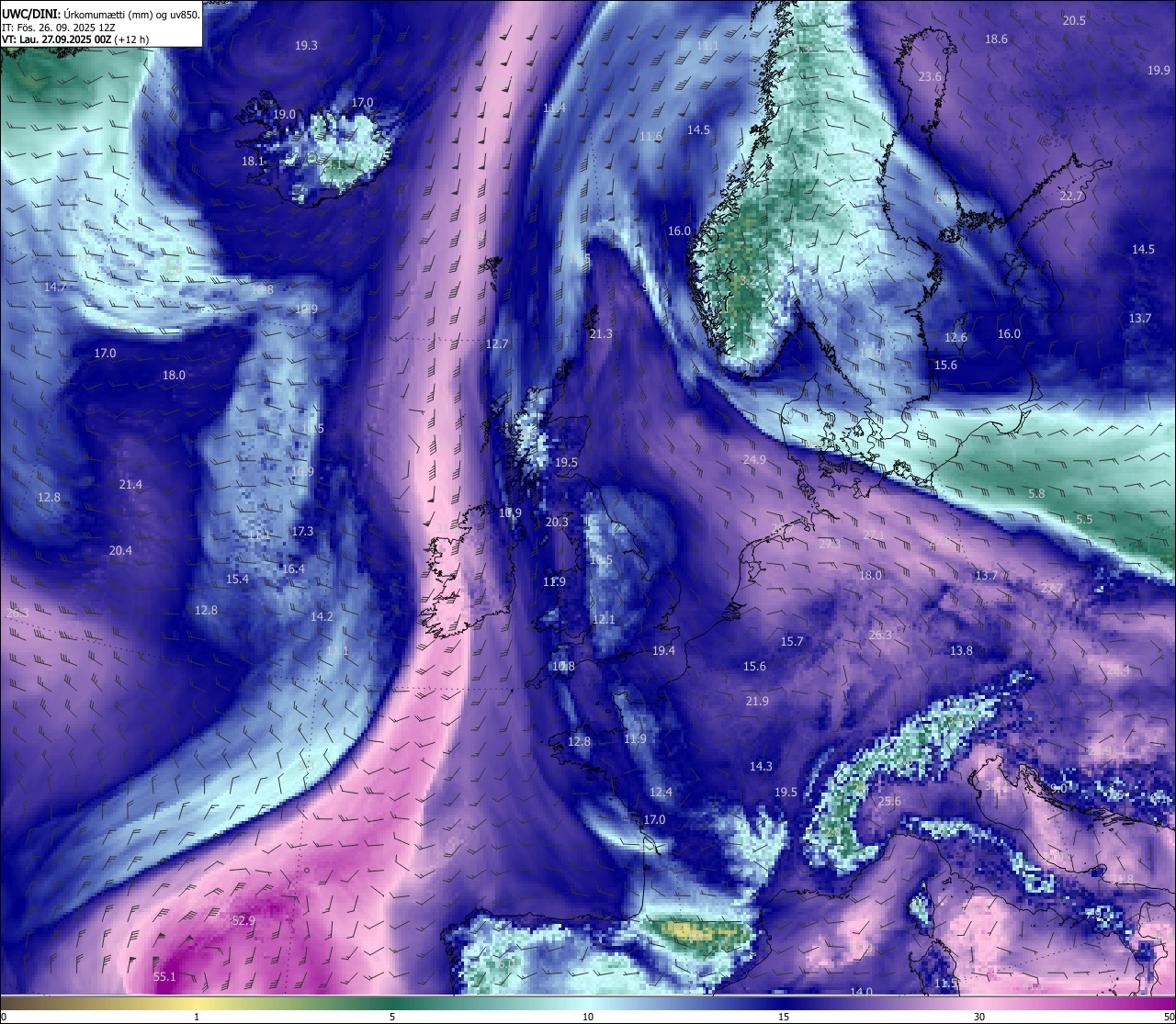Select the 25.6 value near the Alps
1176x1024 pixels.
click(889, 802)
